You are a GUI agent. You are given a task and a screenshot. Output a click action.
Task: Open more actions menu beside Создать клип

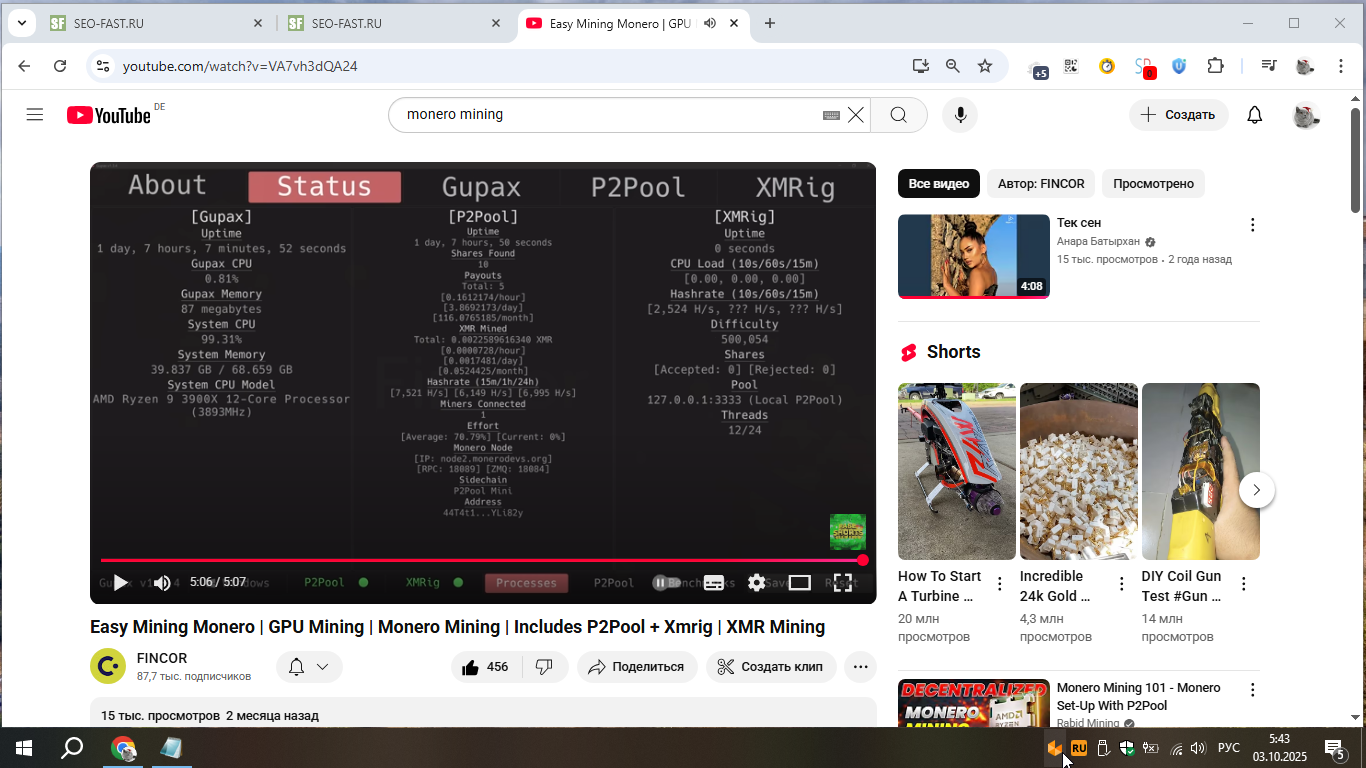[x=860, y=667]
